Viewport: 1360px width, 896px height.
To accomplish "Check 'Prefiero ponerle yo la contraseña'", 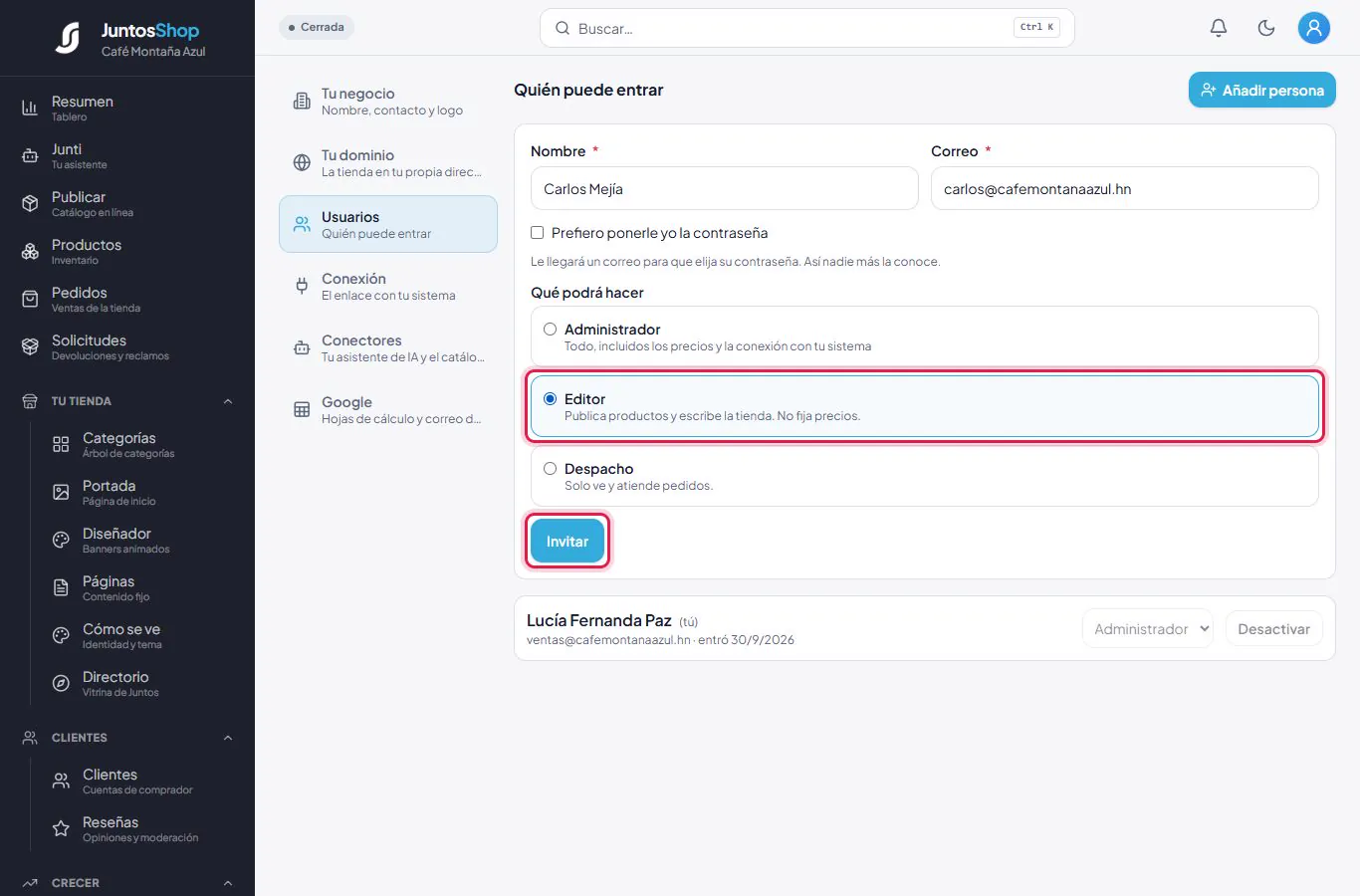I will 538,233.
